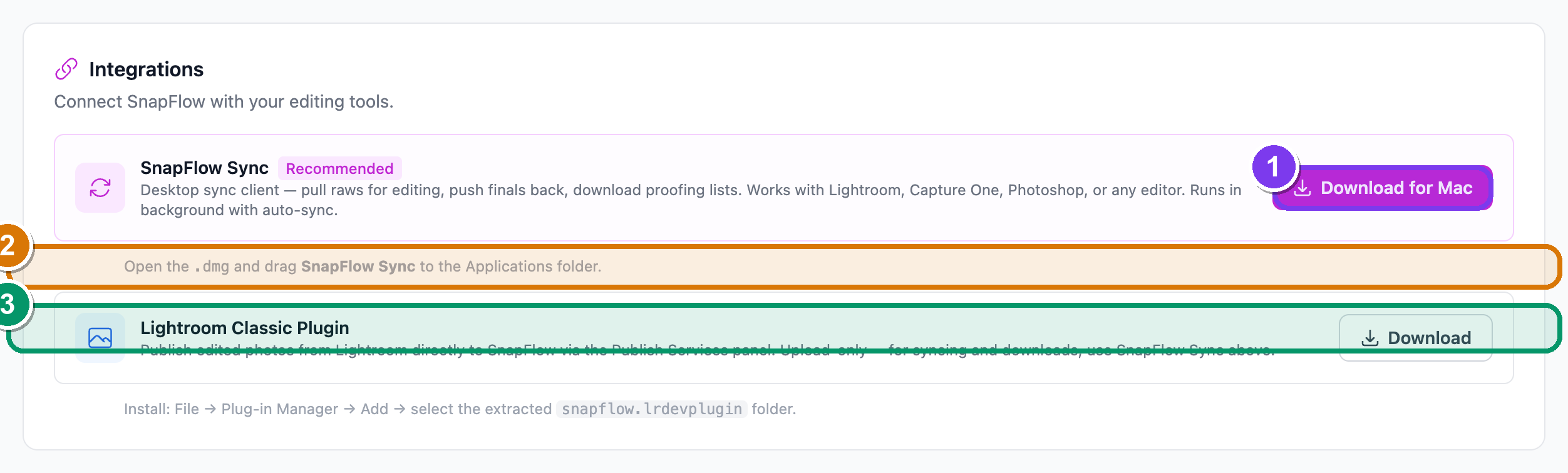Viewport: 1568px width, 473px height.
Task: Click the Connect SnapFlow with your editing tools subtitle
Action: tap(224, 101)
